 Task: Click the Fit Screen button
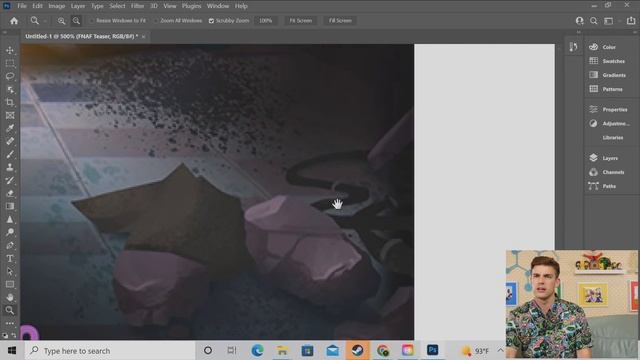coord(301,20)
